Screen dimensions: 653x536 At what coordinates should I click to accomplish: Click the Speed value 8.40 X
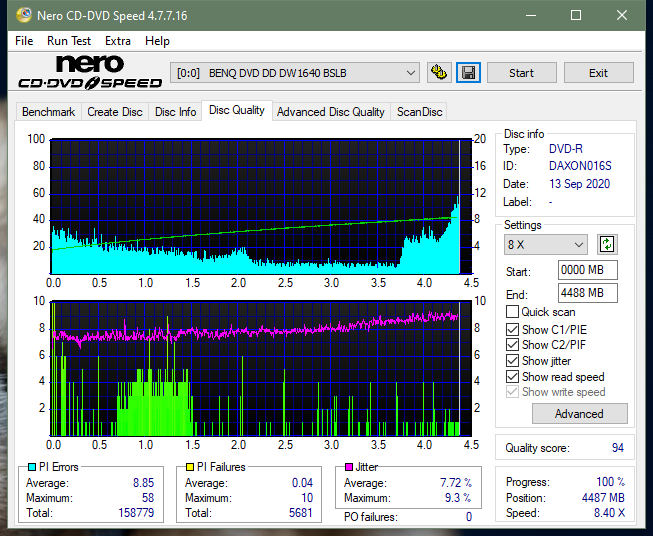click(609, 513)
